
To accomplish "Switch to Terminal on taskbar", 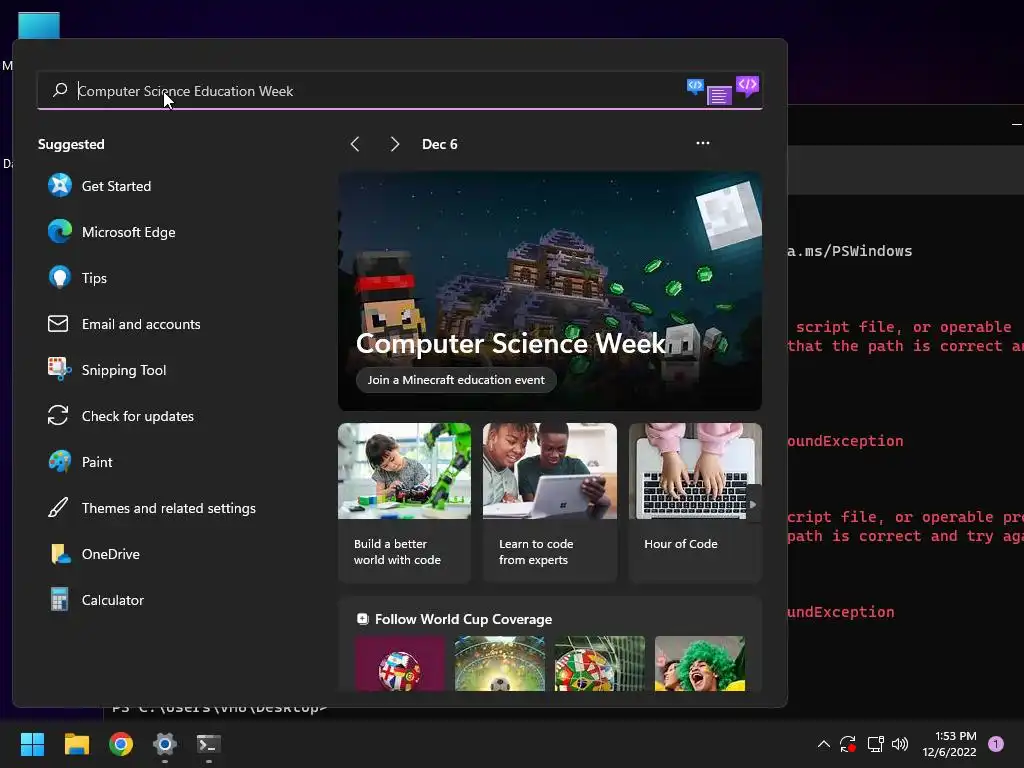I will pos(209,744).
